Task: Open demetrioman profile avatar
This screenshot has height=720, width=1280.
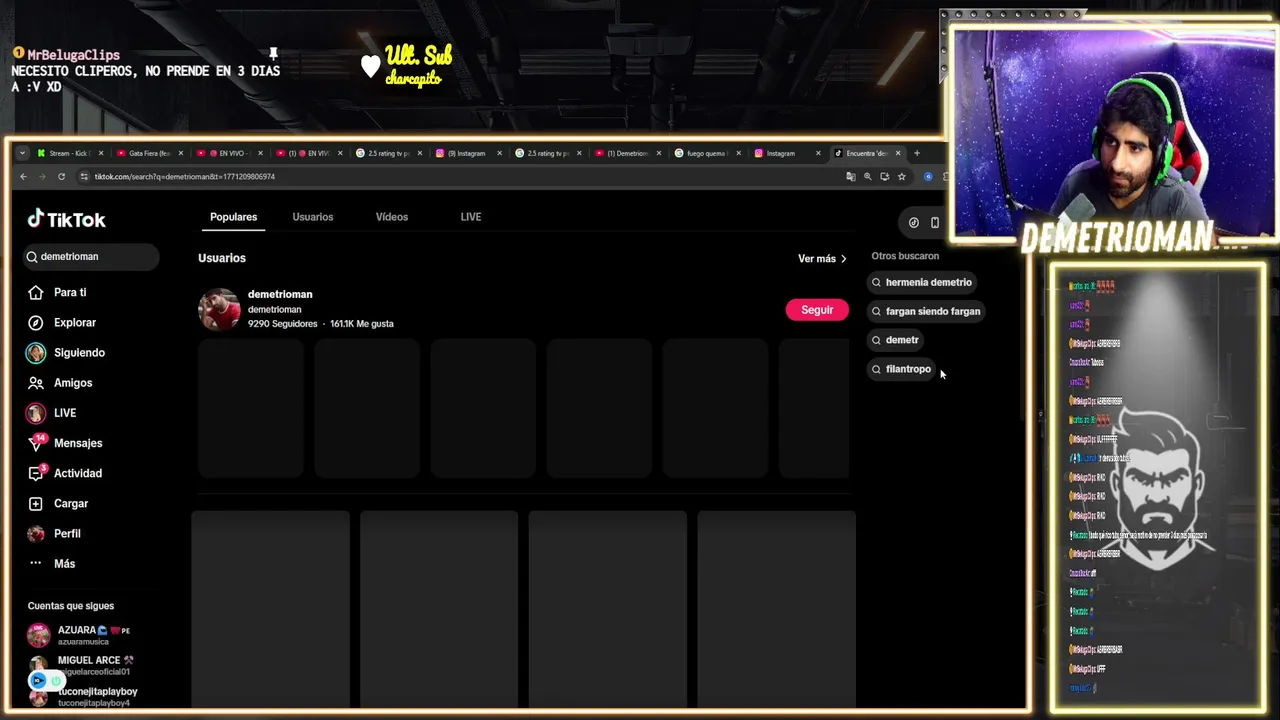Action: tap(219, 309)
